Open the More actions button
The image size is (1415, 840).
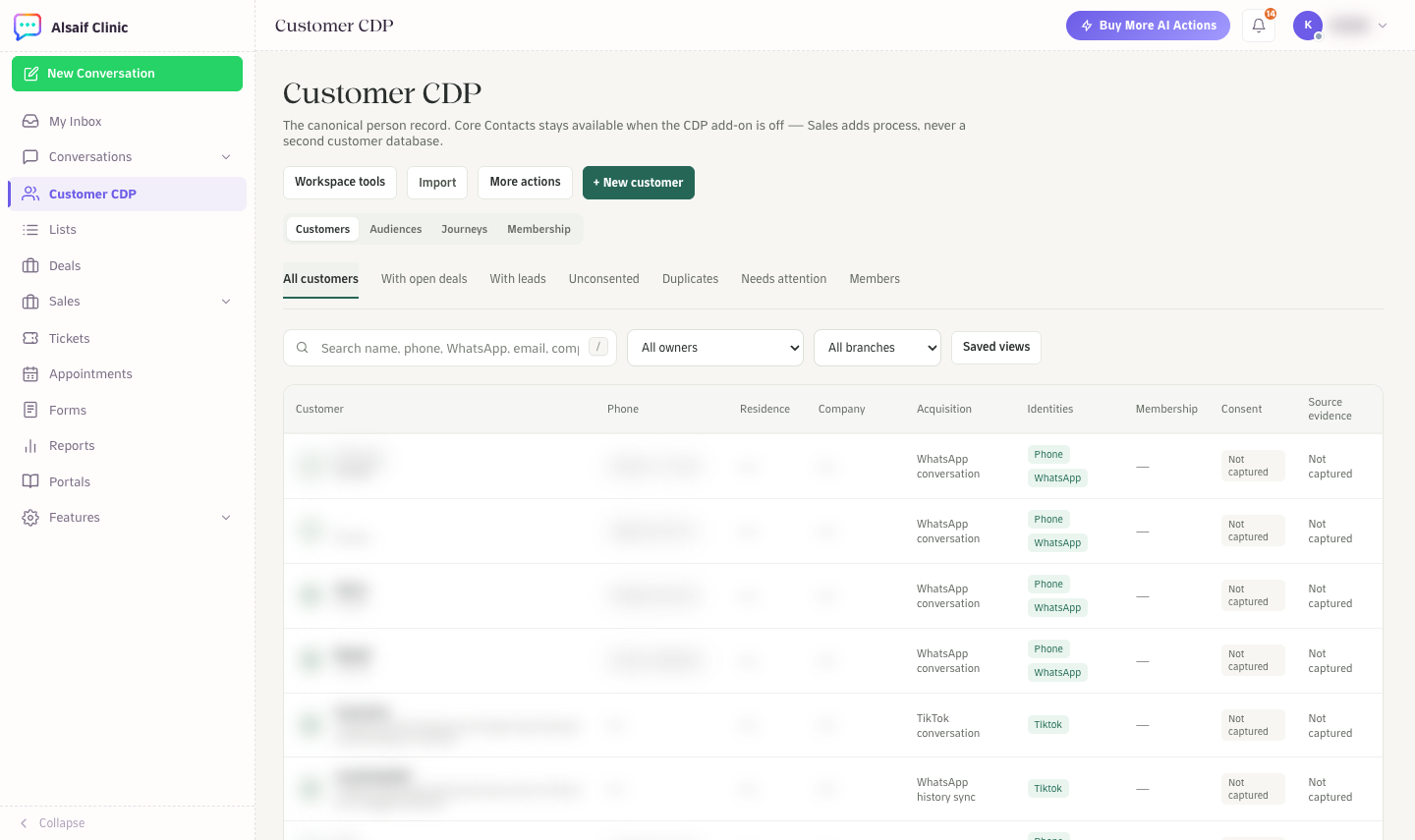click(x=526, y=183)
